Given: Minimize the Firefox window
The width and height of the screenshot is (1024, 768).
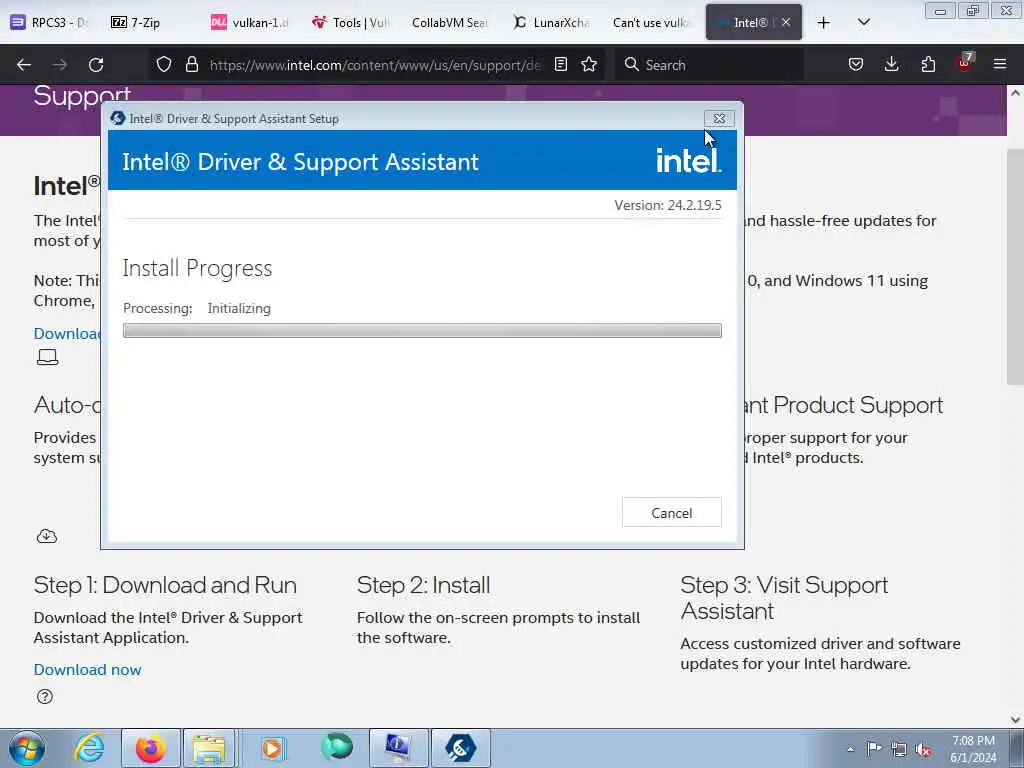Looking at the screenshot, I should coord(940,11).
